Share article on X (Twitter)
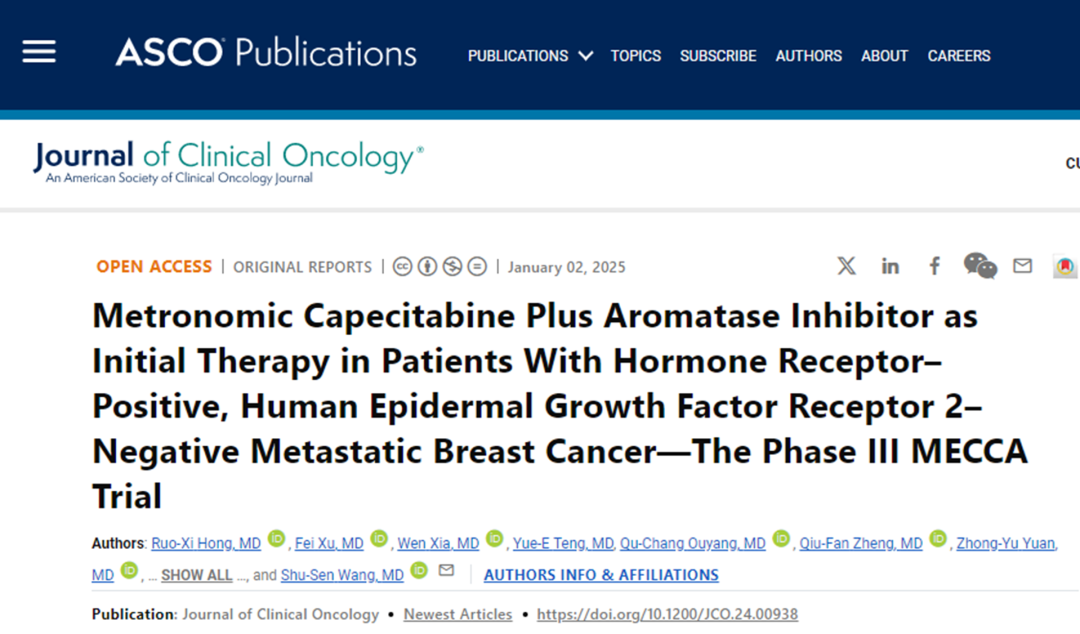 click(846, 266)
